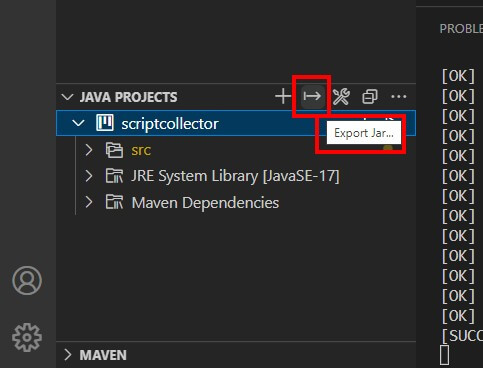Click the Collapse All icon in Java Projects
This screenshot has width=483, height=368.
pos(370,97)
